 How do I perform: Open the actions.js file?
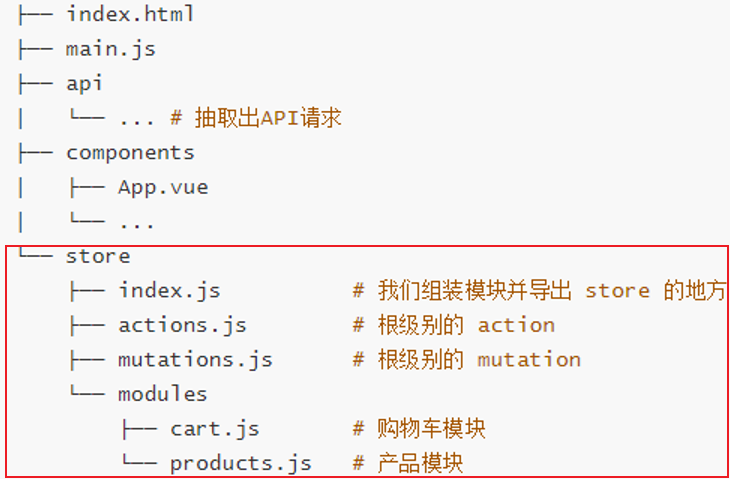pyautogui.click(x=182, y=325)
